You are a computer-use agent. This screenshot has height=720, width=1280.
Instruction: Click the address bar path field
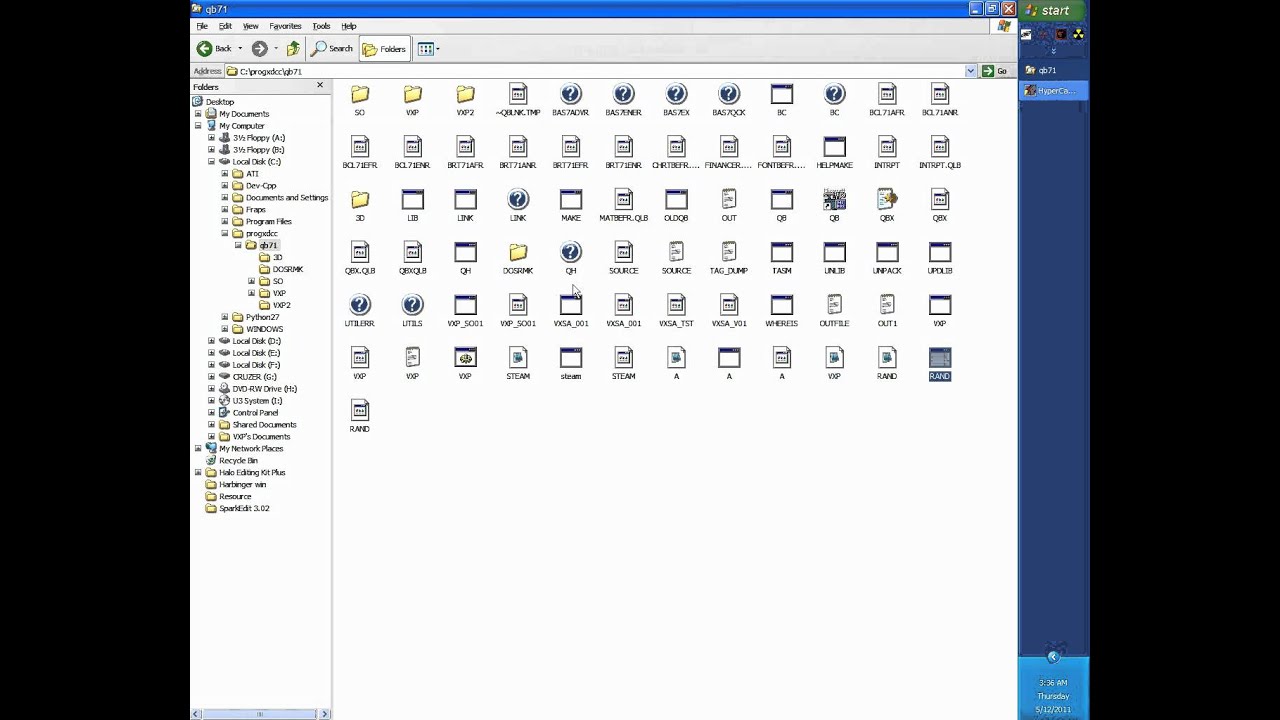(595, 71)
